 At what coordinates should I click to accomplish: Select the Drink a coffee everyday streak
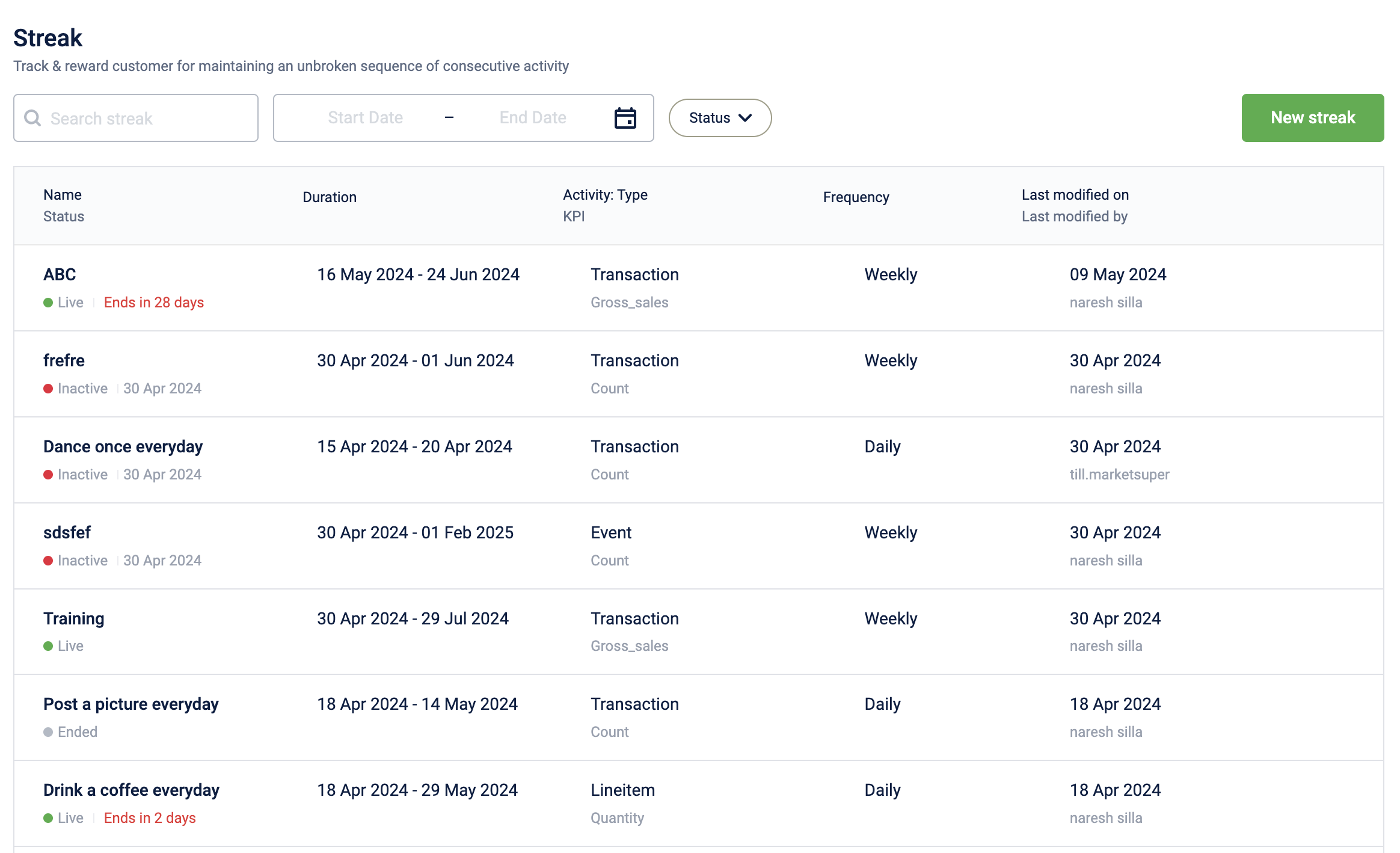tap(131, 790)
